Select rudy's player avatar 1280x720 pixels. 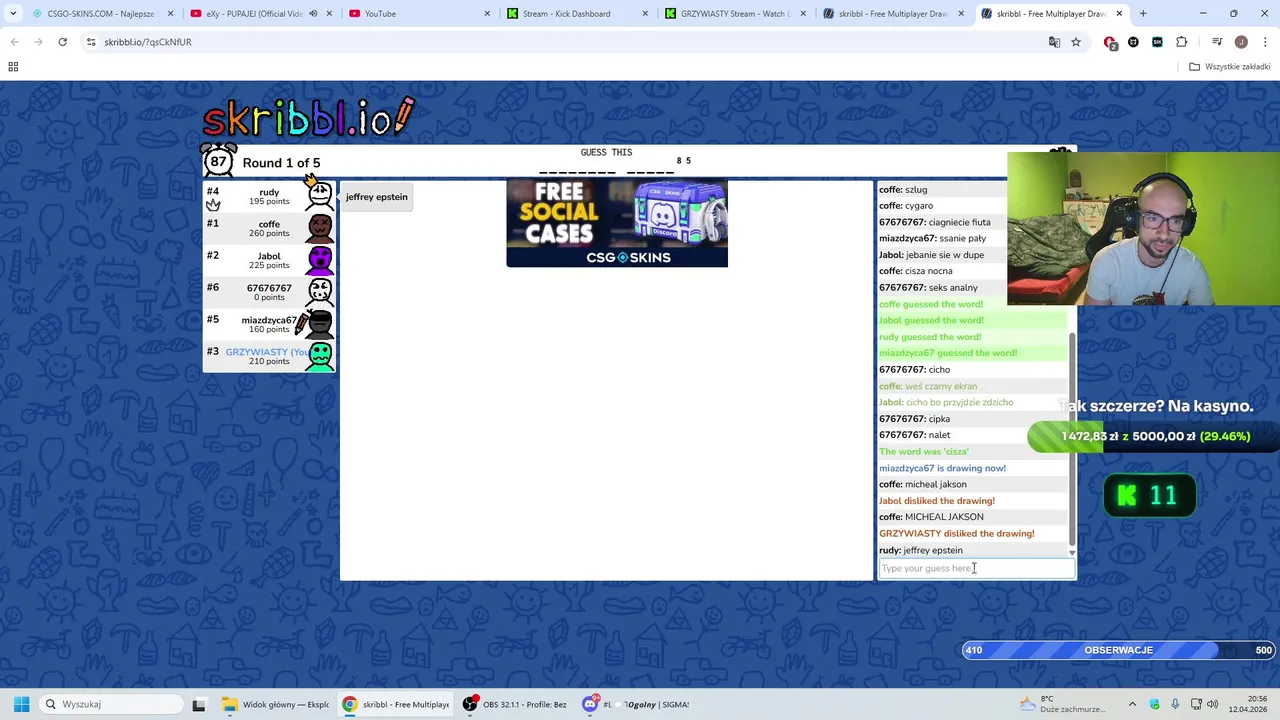click(319, 196)
